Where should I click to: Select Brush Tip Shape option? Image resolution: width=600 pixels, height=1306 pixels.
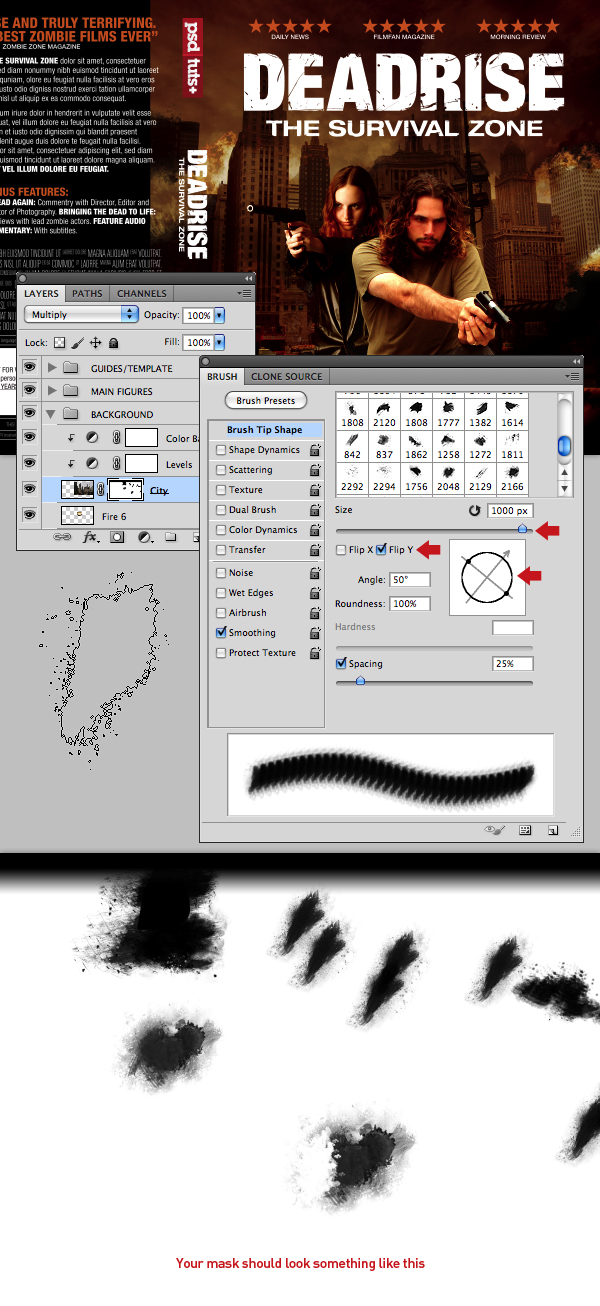265,430
